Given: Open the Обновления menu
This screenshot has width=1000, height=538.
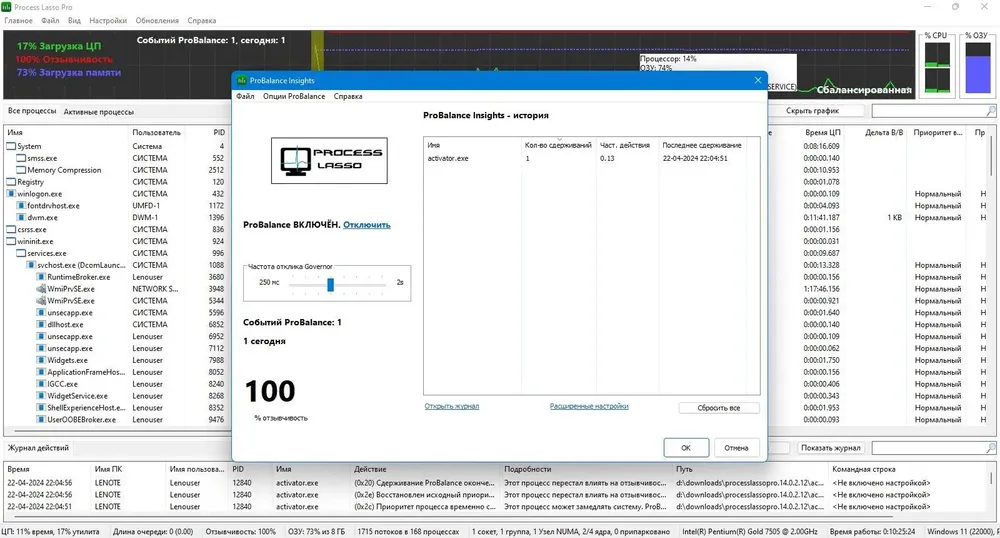Looking at the screenshot, I should (x=158, y=20).
